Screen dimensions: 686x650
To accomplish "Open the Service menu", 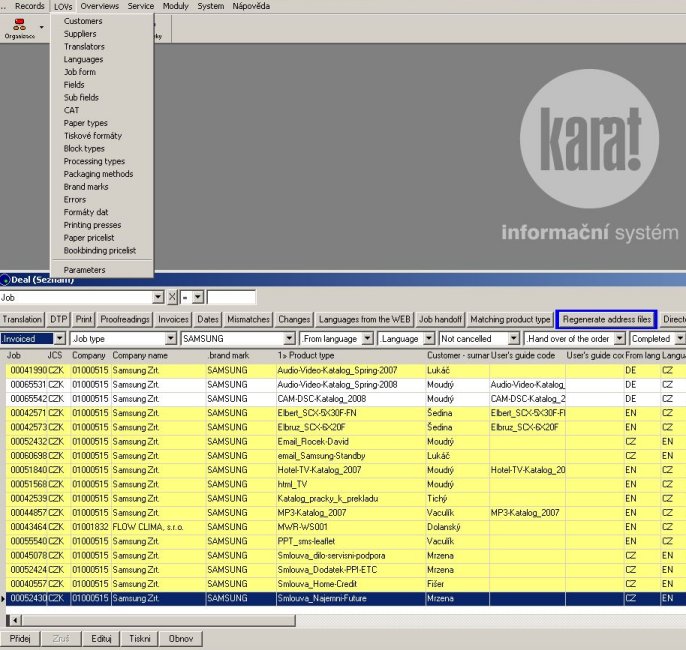I will coord(140,6).
